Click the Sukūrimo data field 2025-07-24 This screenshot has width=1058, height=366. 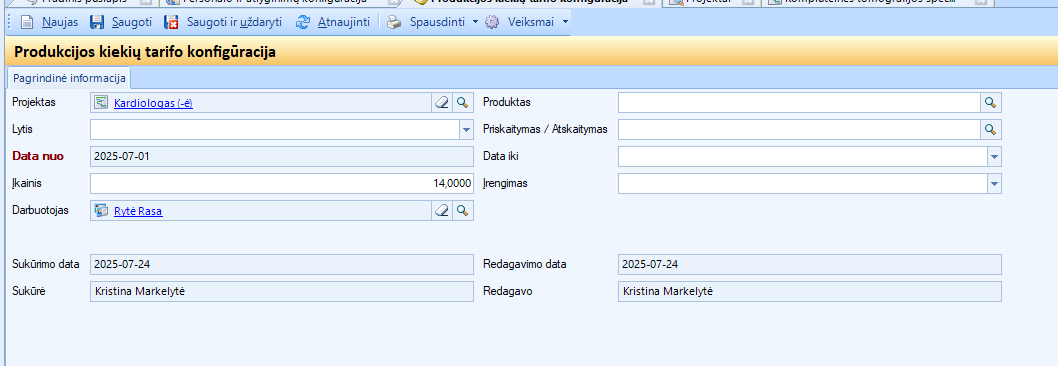[x=282, y=264]
